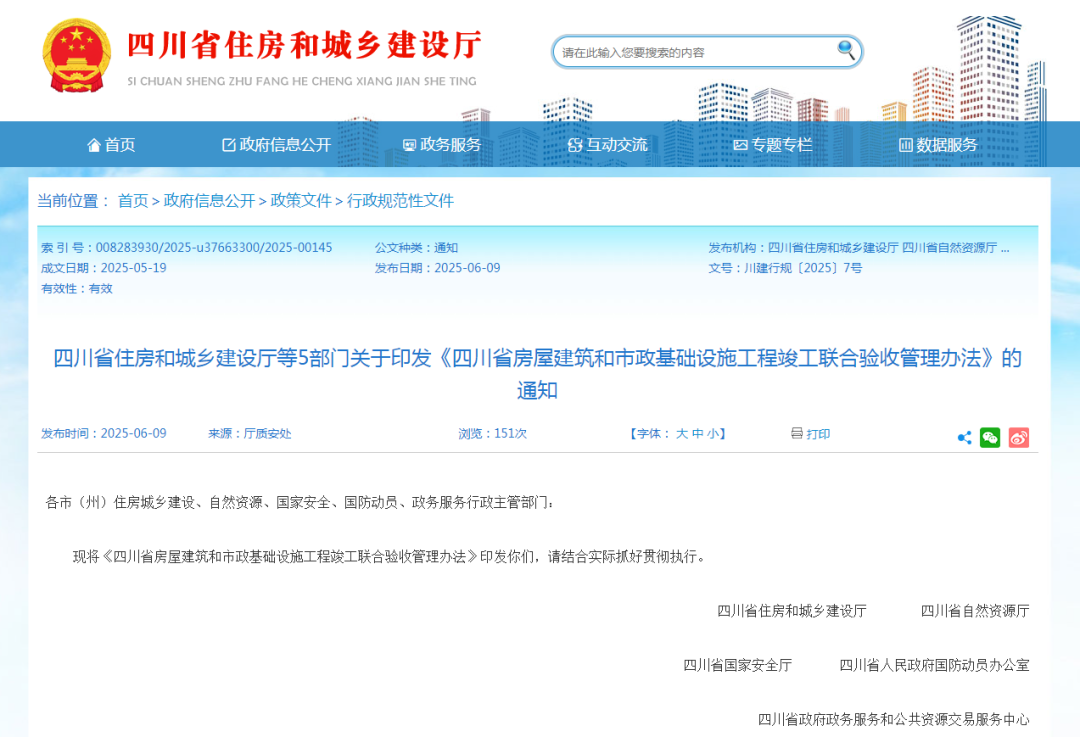Click the search magnifier icon
Screen dimensions: 1080x737
coord(846,51)
